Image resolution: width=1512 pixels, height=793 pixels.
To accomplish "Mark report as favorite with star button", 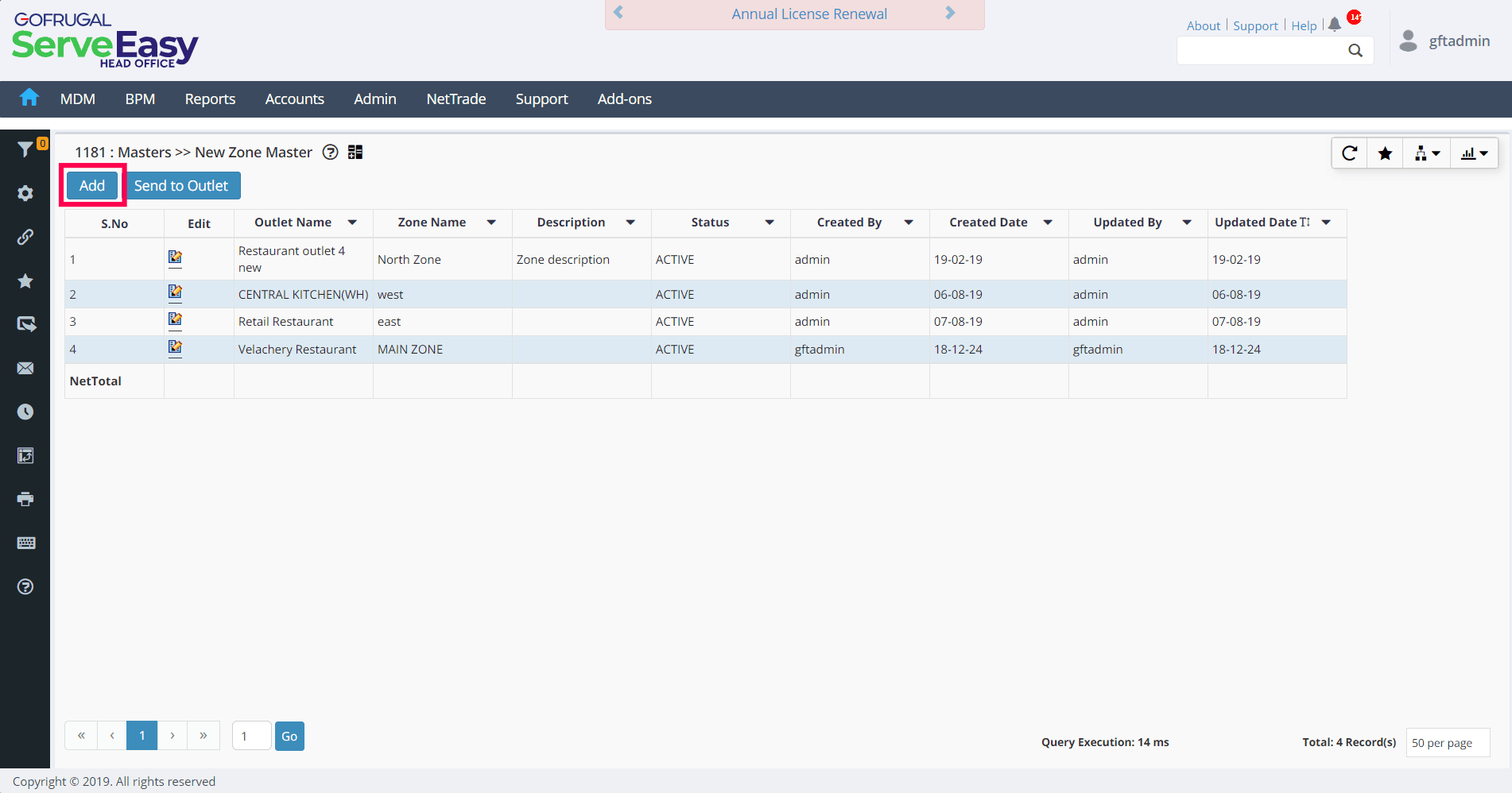I will click(x=1385, y=153).
